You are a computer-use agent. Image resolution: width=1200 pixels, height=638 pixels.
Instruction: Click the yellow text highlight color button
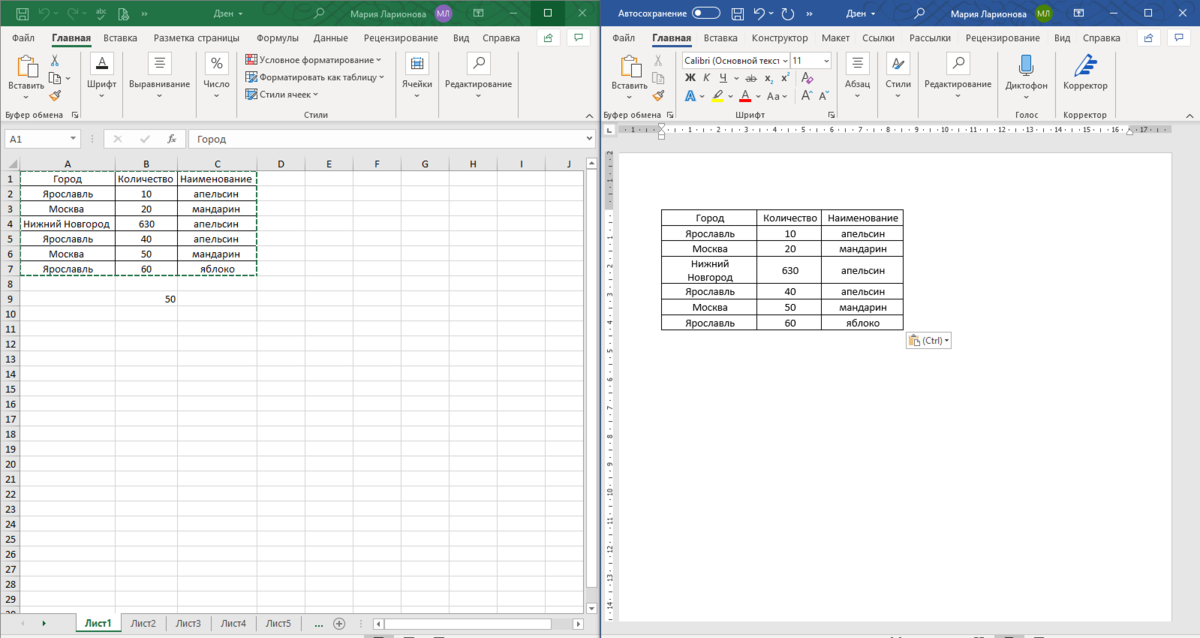[717, 97]
